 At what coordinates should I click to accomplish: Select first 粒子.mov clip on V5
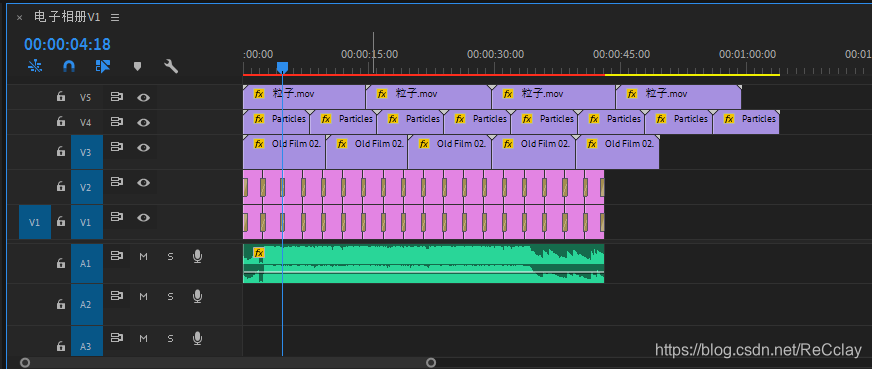point(304,97)
